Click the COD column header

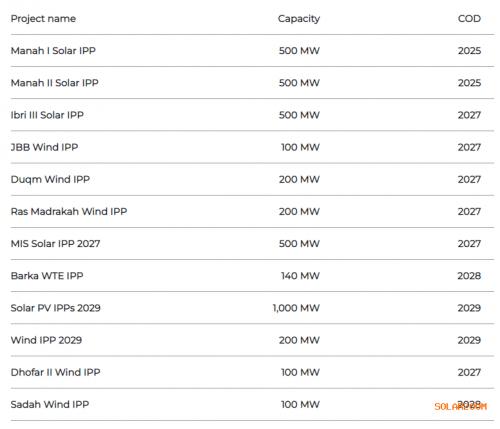(x=469, y=19)
